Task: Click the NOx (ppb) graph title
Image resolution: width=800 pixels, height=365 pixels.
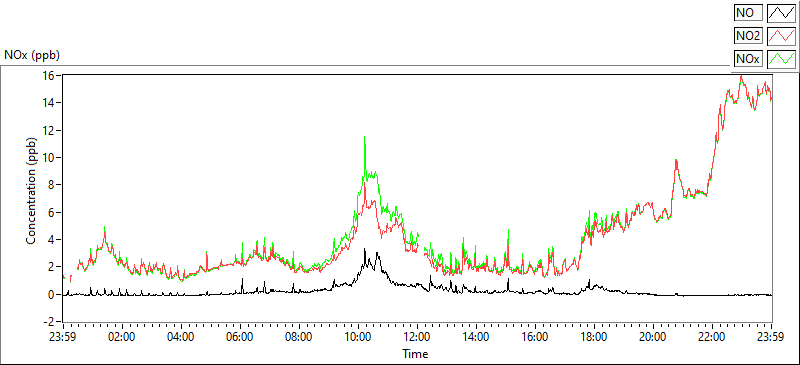Action: tap(32, 56)
